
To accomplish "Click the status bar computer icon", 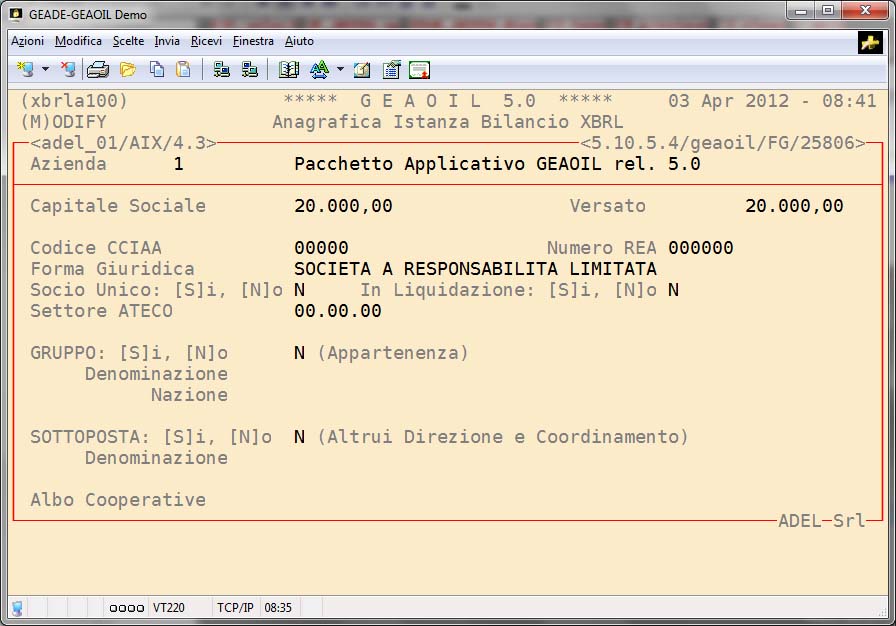I will tap(17, 608).
